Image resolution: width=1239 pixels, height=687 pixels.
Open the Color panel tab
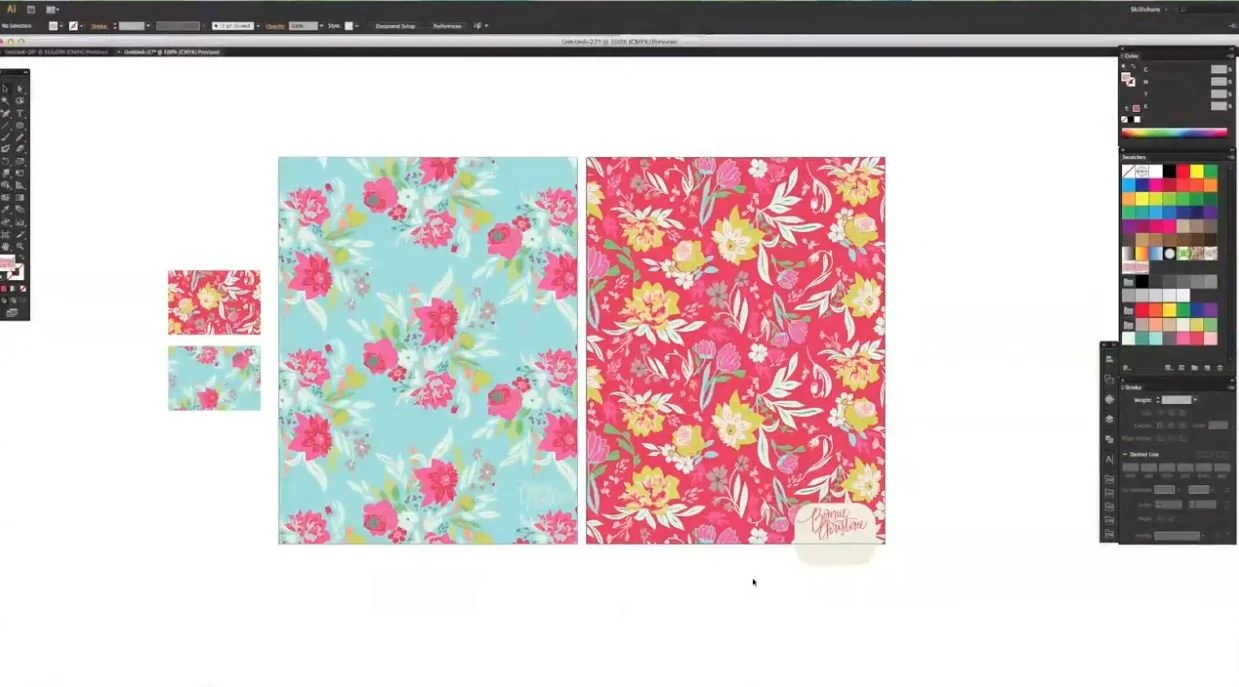tap(1131, 56)
